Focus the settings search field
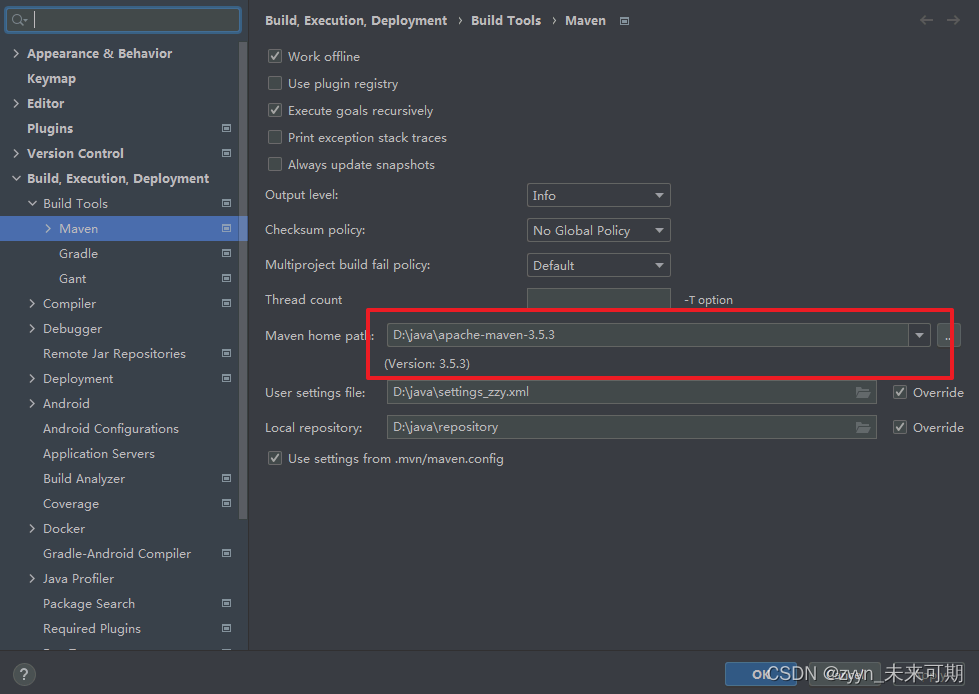The width and height of the screenshot is (979, 694). (123, 20)
